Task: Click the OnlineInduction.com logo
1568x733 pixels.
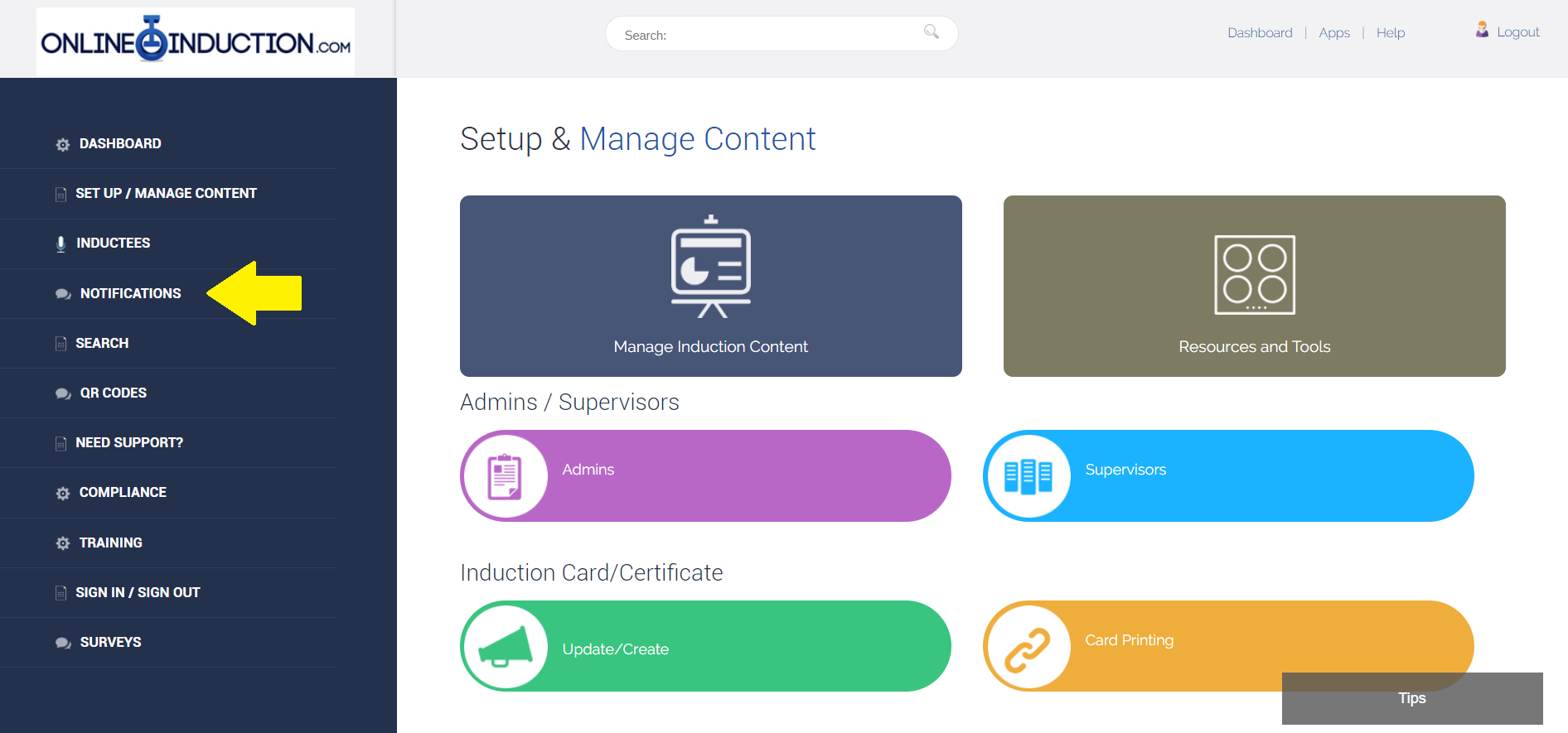Action: coord(196,41)
